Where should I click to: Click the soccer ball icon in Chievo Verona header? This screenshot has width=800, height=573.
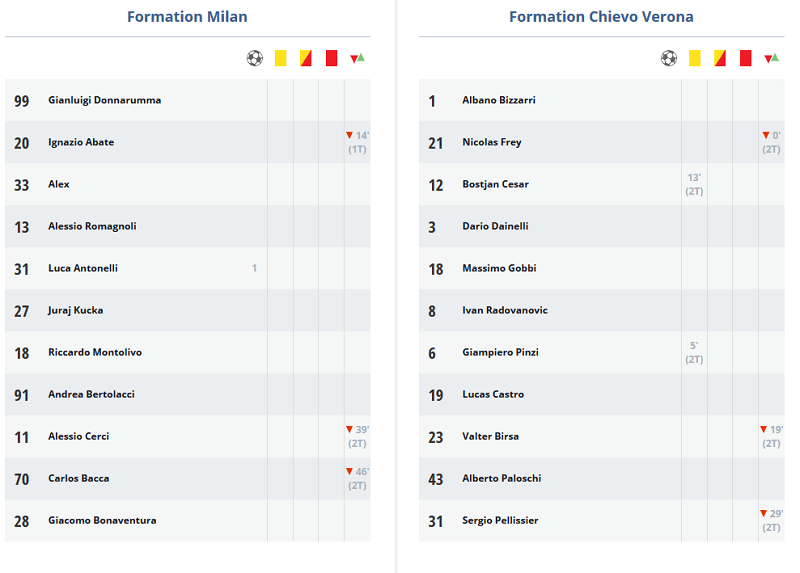(669, 58)
